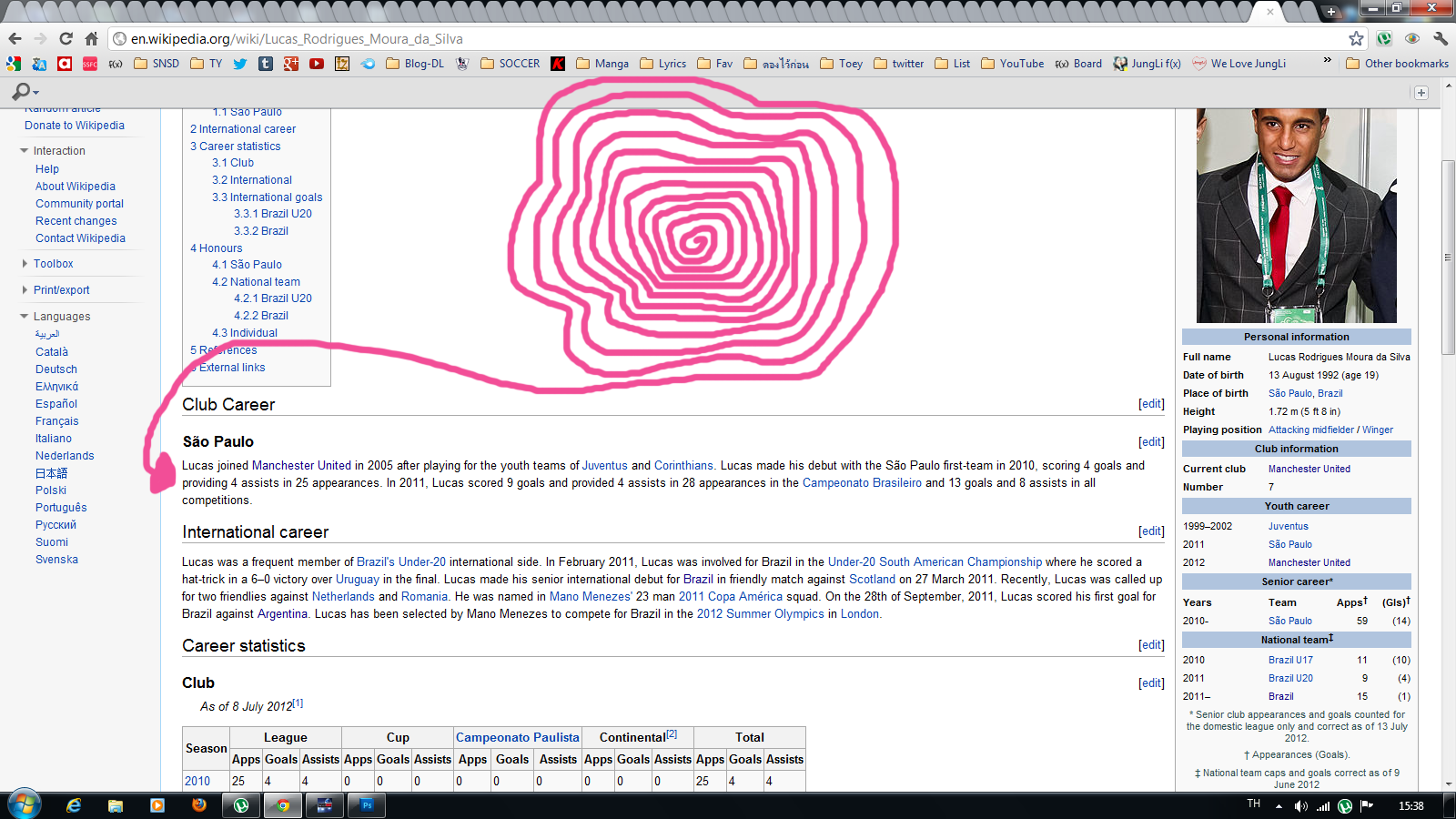Open the Blog-DL bookmarks folder
Screen dimensions: 1456x819
[415, 64]
